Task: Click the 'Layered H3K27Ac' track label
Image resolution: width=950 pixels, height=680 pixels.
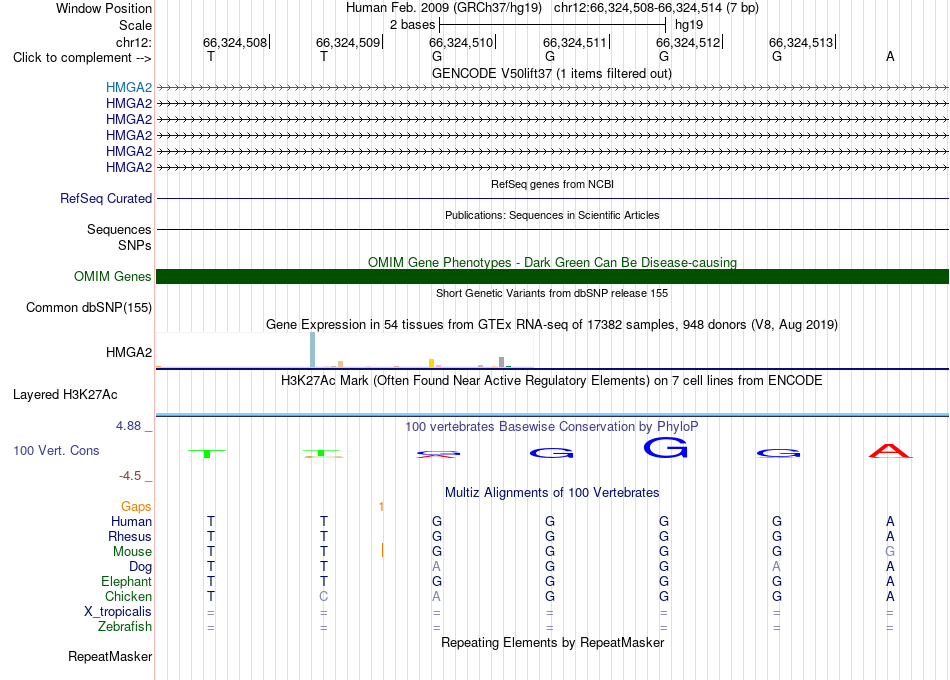Action: click(x=65, y=395)
